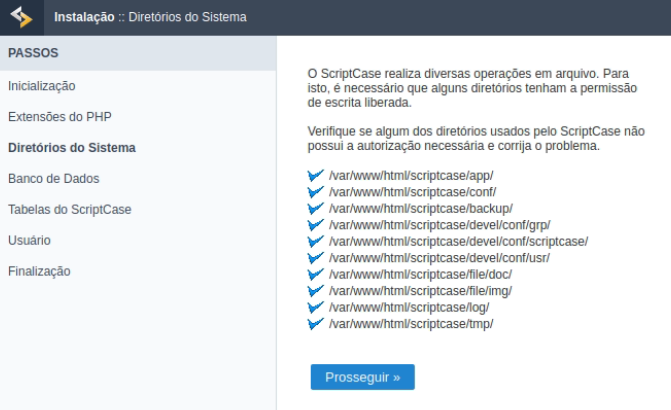Click checkmark icon beside /scriptcase/file/img/ directory
Screen dimensions: 671x410
[316, 291]
